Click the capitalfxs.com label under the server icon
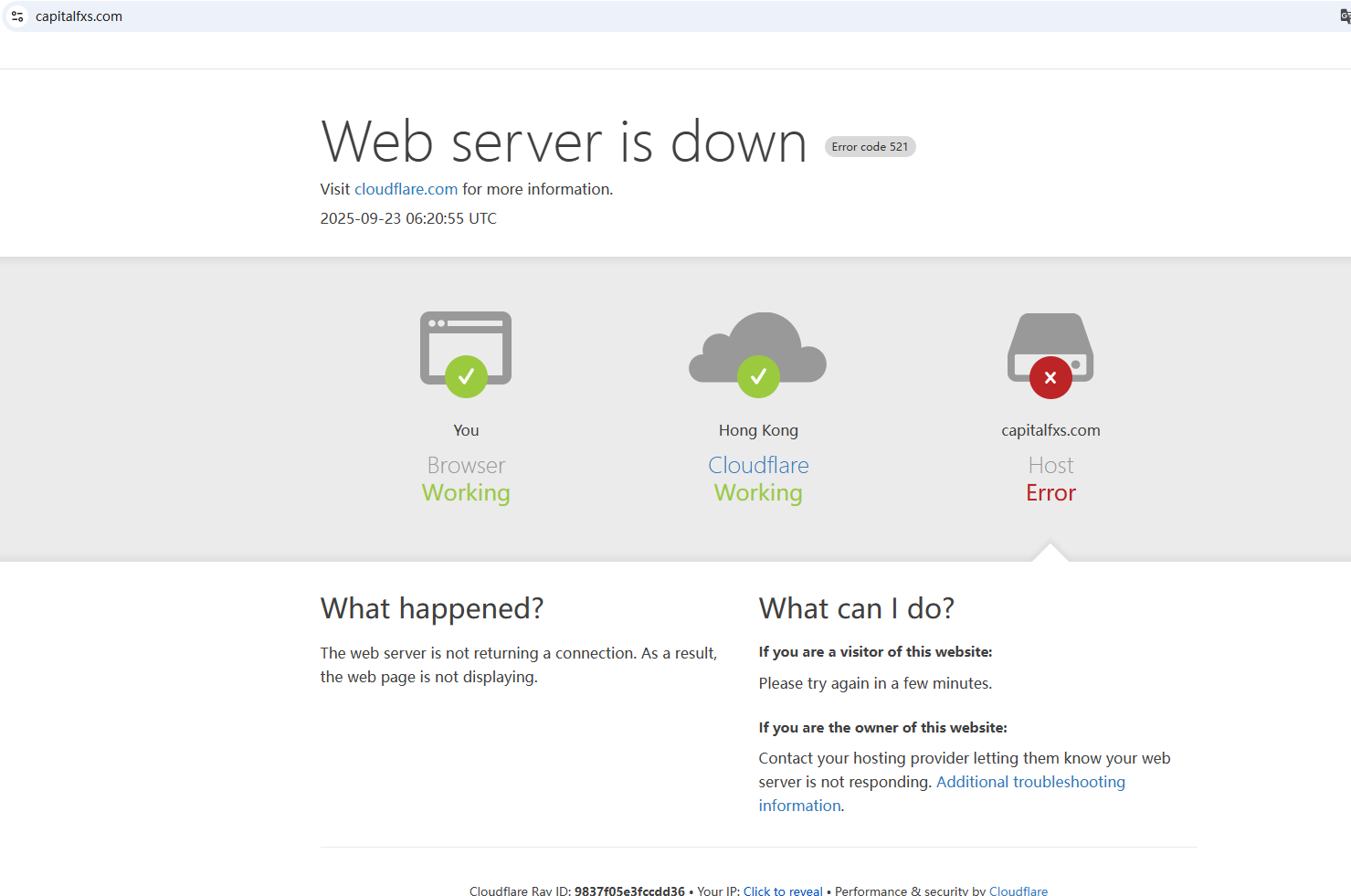Image resolution: width=1351 pixels, height=896 pixels. click(x=1050, y=430)
